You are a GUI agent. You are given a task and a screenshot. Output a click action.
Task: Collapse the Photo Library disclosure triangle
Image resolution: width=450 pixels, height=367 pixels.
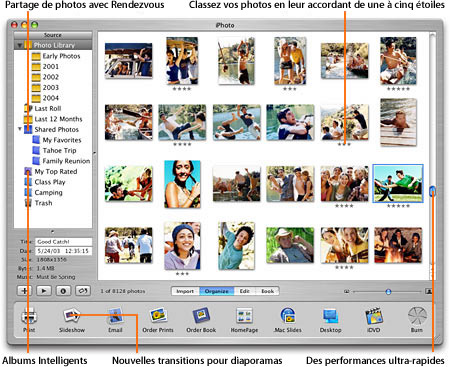[20, 45]
